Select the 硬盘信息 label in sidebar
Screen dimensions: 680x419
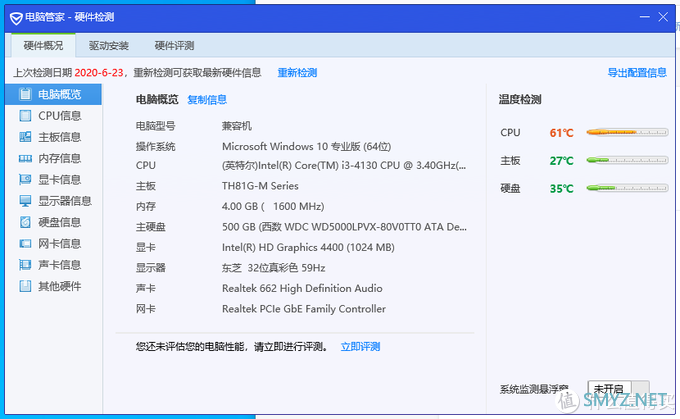click(60, 222)
